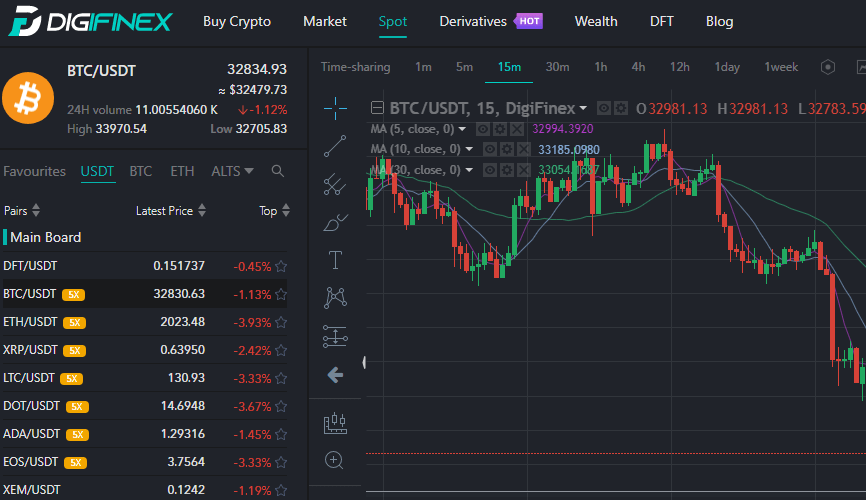This screenshot has width=866, height=500.
Task: Open the chart settings hexagon icon
Action: tap(827, 67)
